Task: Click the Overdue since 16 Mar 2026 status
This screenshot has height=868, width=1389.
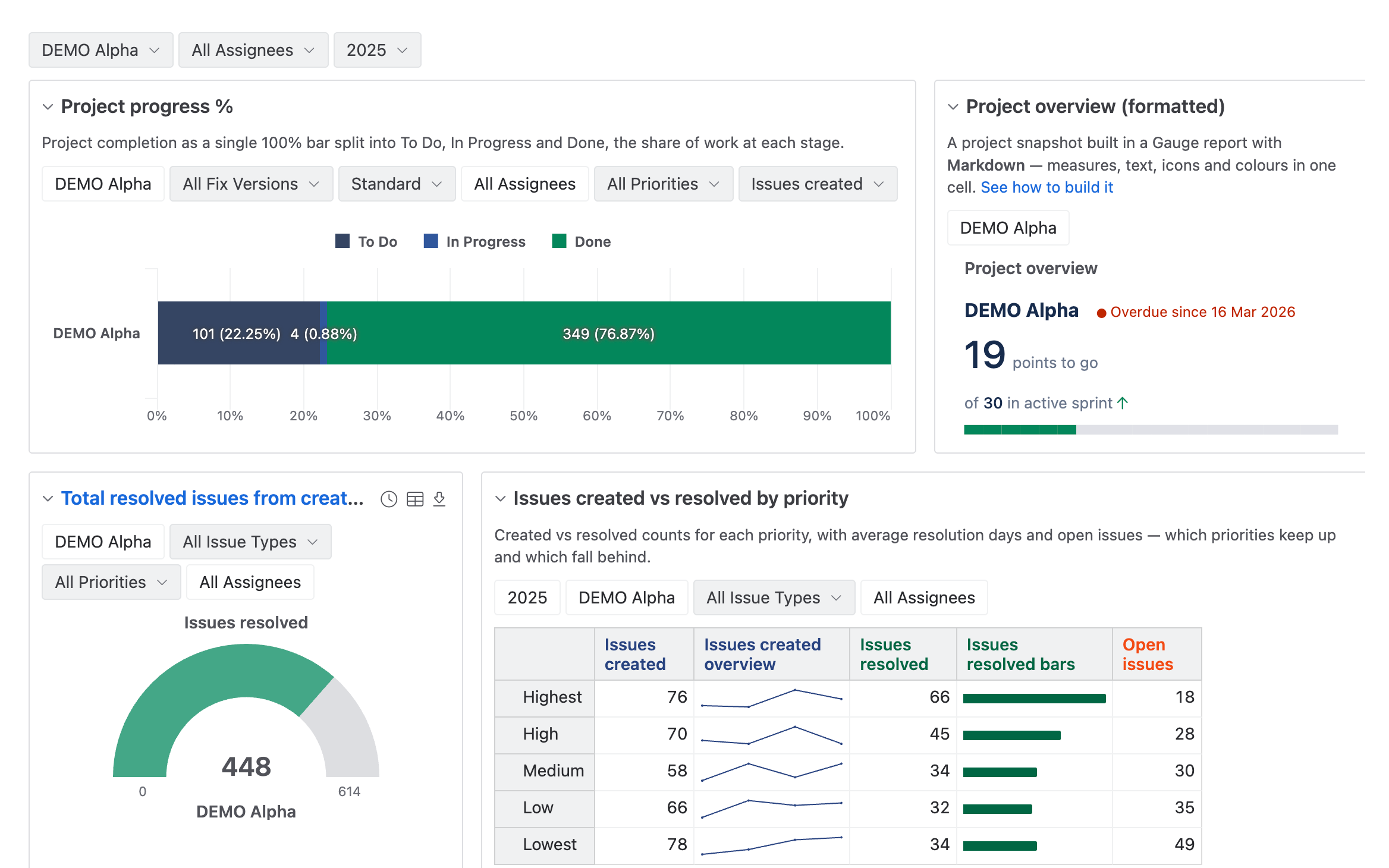Action: pos(1196,312)
